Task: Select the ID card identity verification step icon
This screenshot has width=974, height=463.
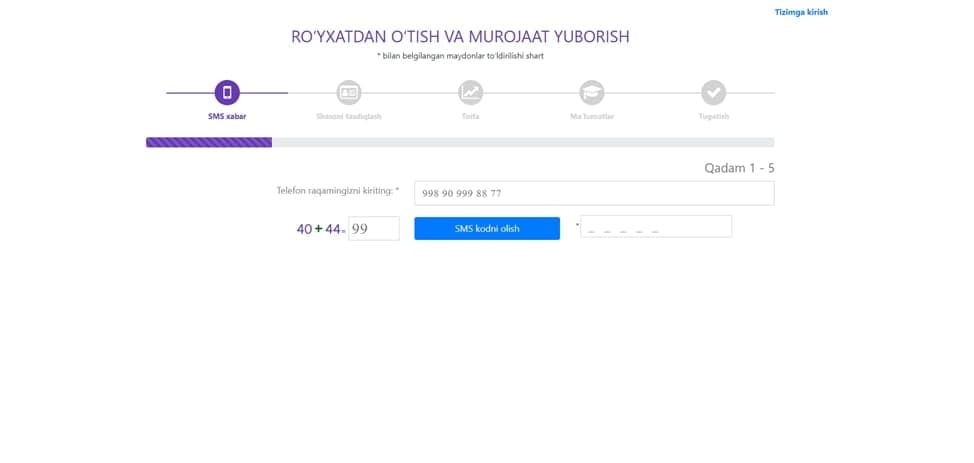Action: [348, 93]
